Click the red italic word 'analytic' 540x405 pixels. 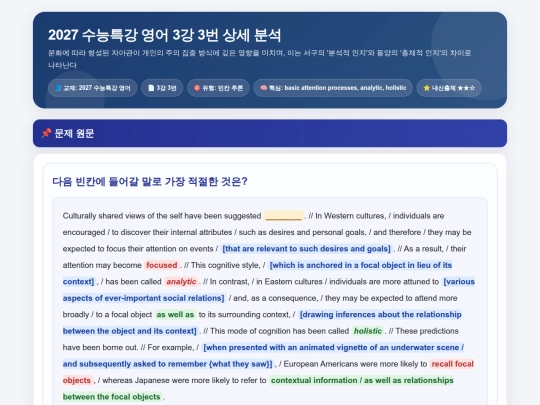click(181, 282)
